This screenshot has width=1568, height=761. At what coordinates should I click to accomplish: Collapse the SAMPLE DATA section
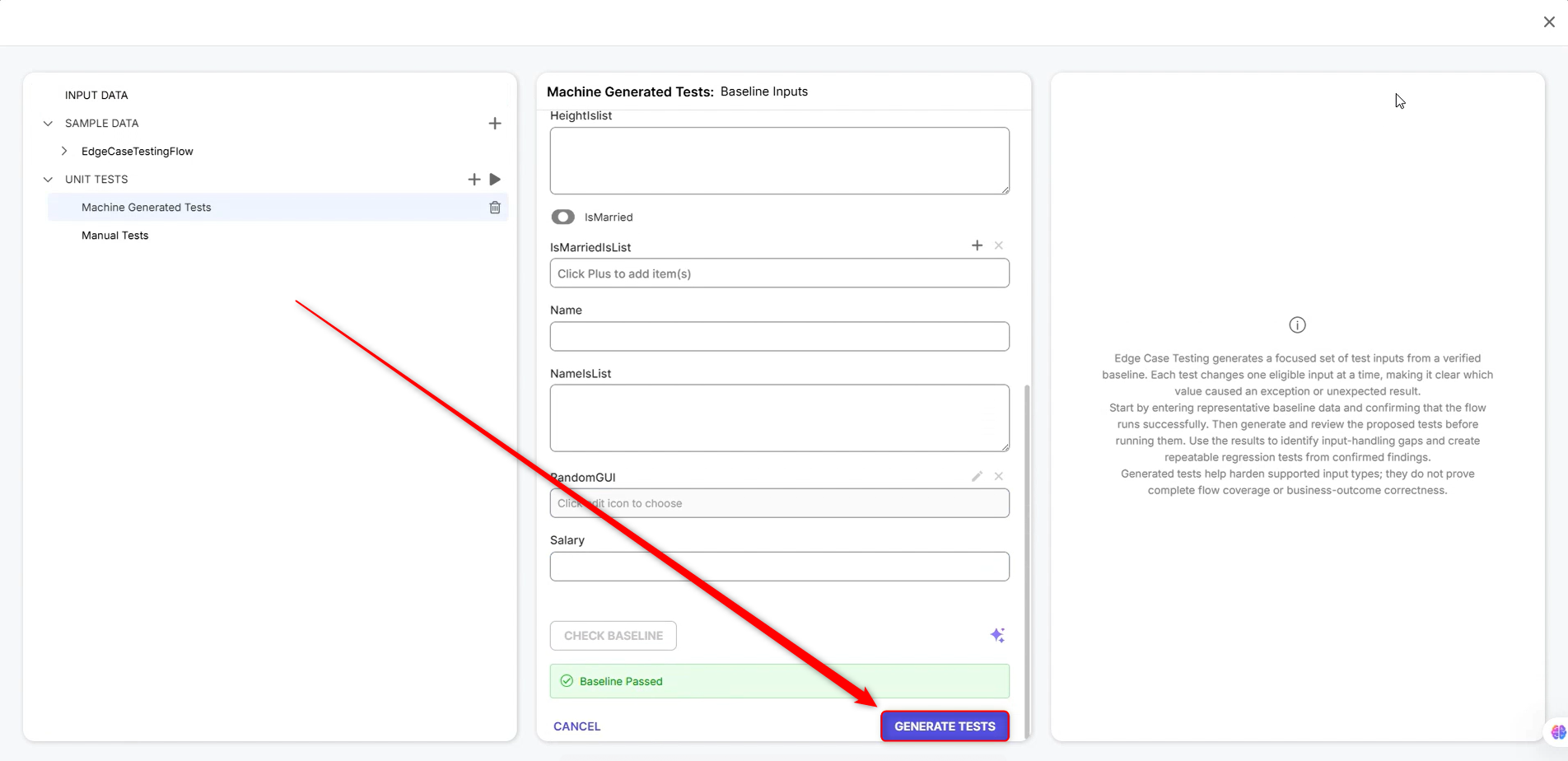tap(48, 124)
